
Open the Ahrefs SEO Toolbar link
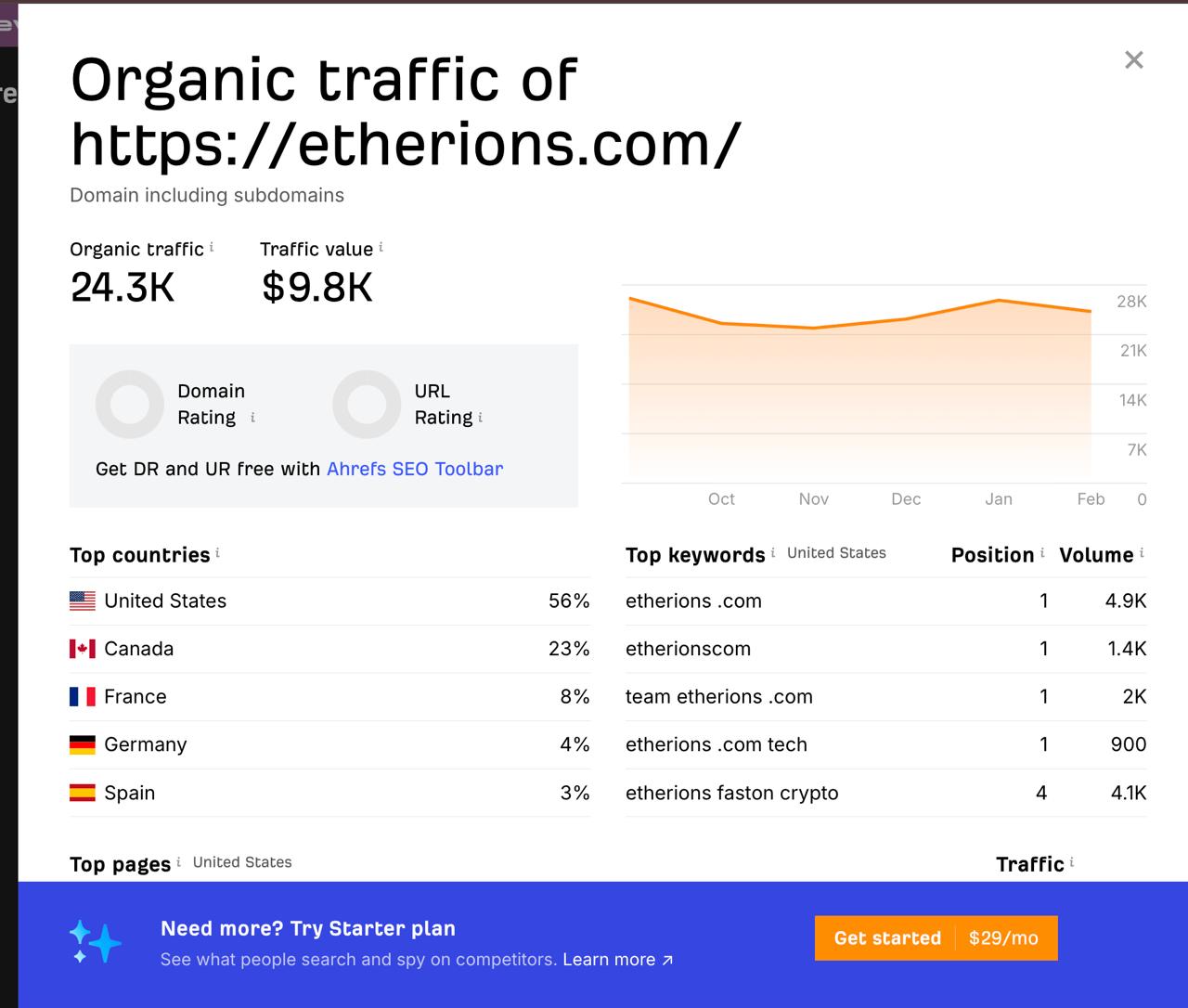[415, 469]
